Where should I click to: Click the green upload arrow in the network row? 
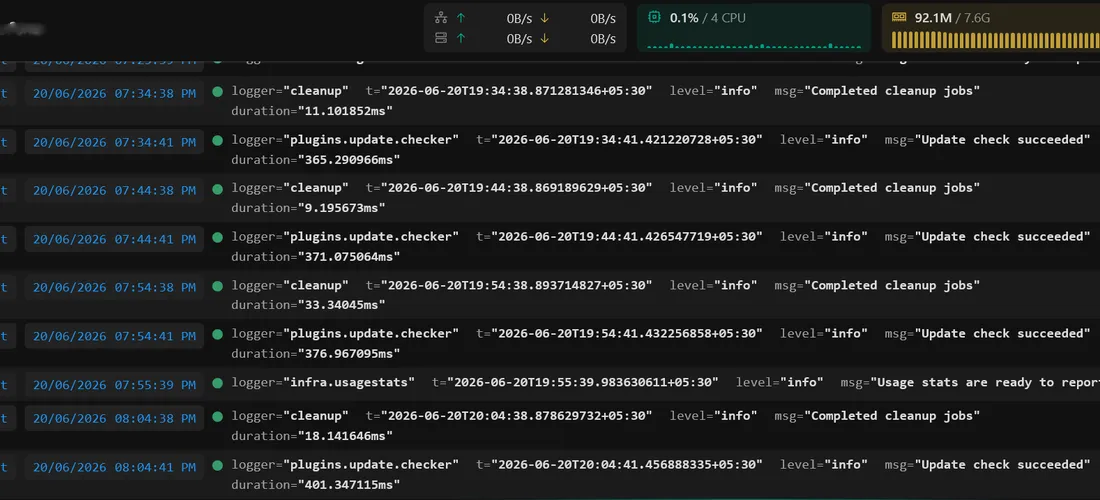461,18
